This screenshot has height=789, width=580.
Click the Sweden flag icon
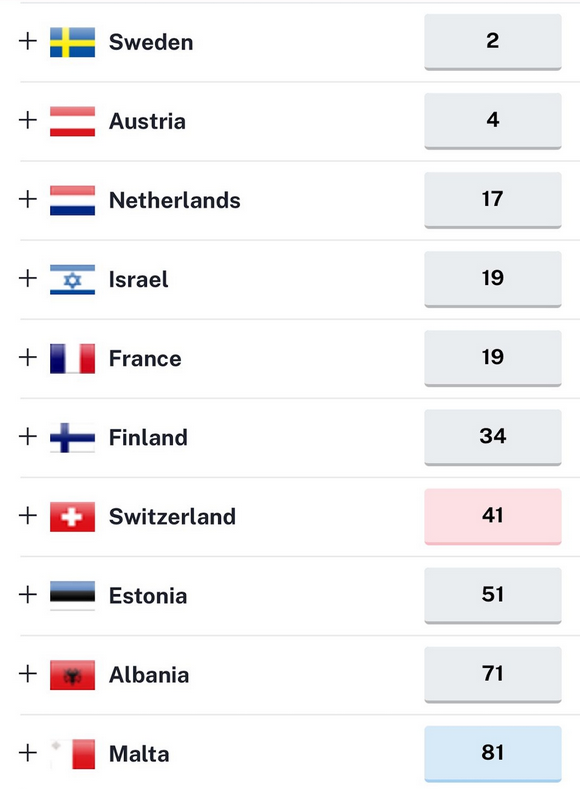click(72, 42)
